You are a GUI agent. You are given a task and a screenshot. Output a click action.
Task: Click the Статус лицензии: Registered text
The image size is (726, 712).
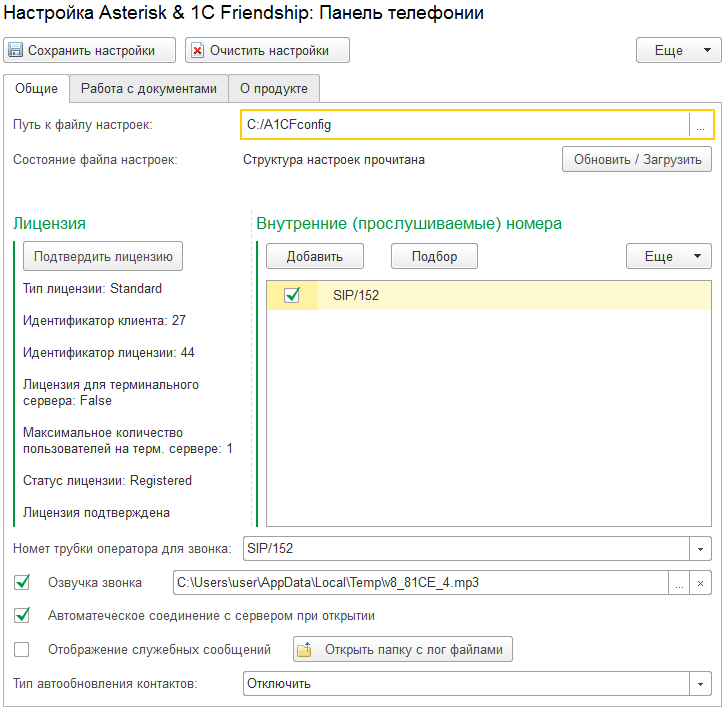tap(107, 481)
